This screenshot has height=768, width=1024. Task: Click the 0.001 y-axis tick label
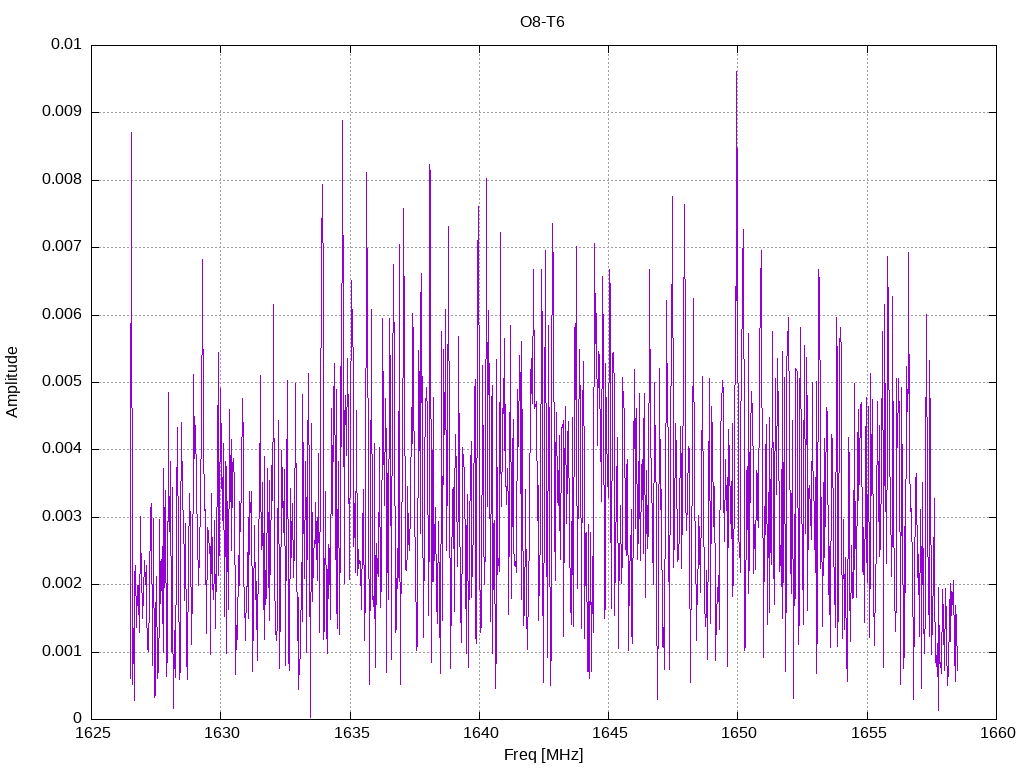[x=61, y=652]
